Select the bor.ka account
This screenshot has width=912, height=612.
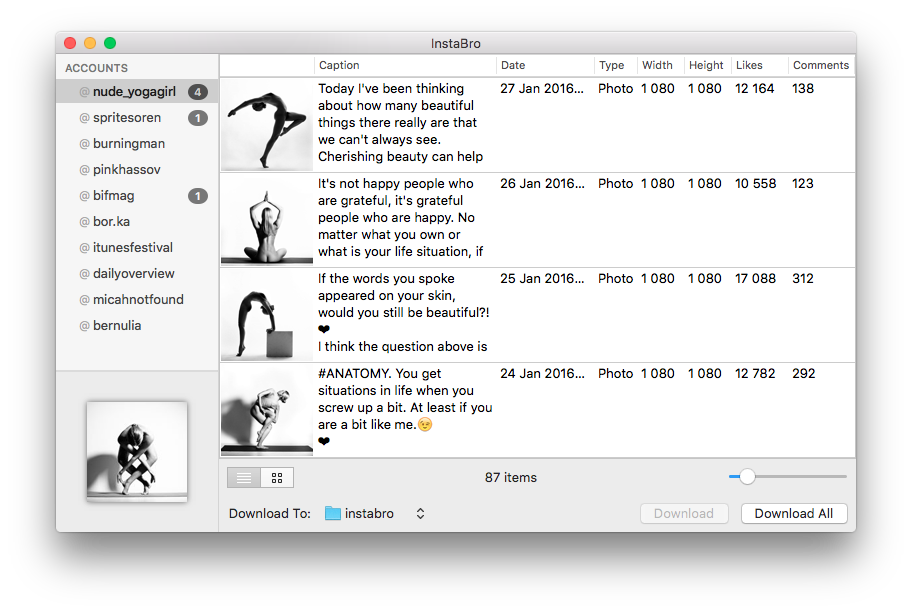137,222
